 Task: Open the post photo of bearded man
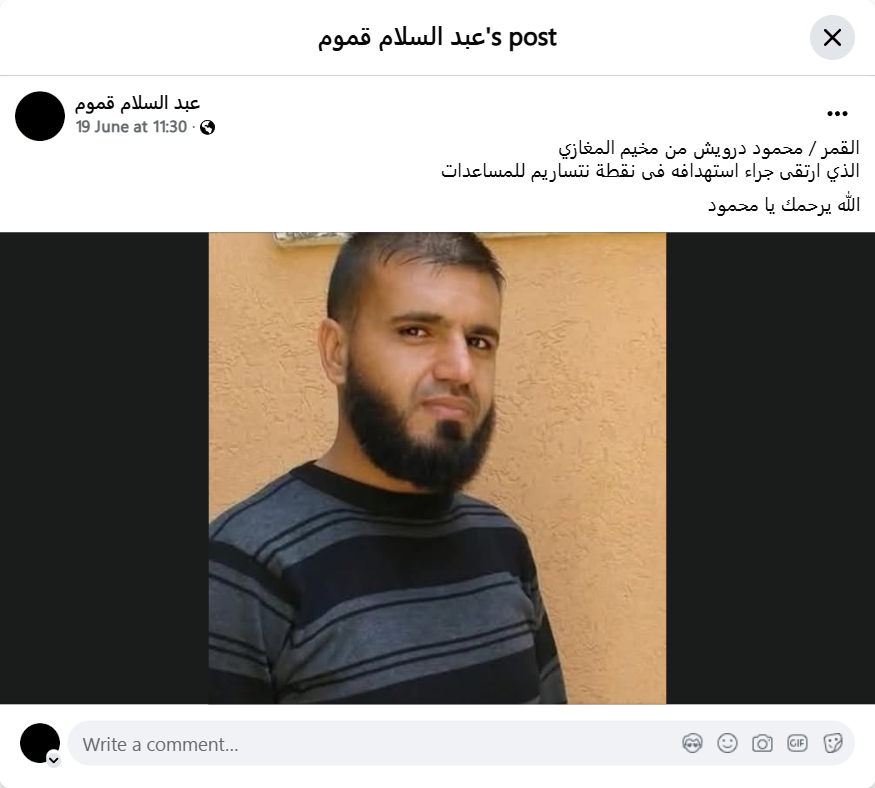(x=437, y=468)
